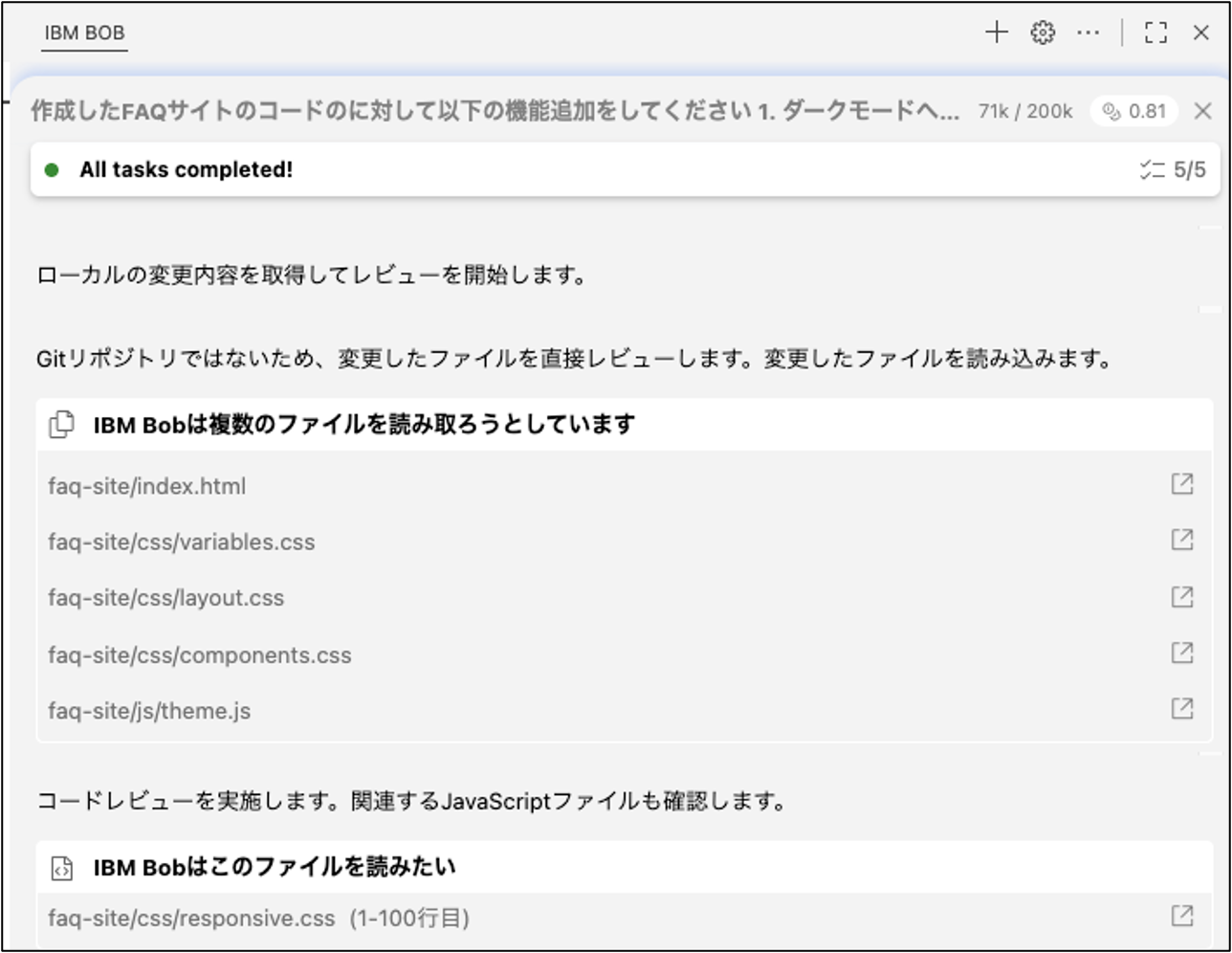Click the green completed status dot
The height and width of the screenshot is (953, 1232).
[52, 170]
